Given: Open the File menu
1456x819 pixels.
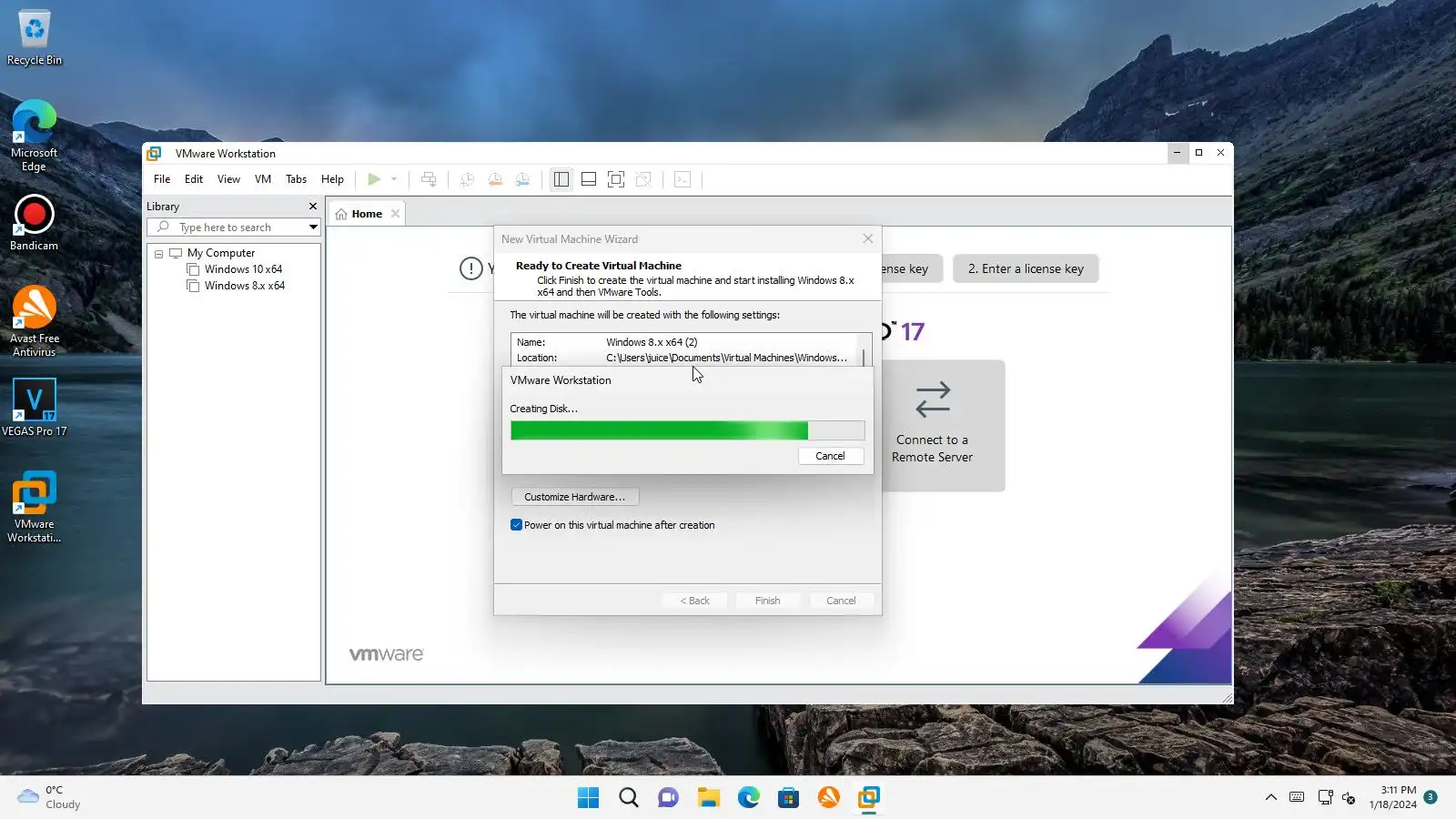Looking at the screenshot, I should [162, 179].
